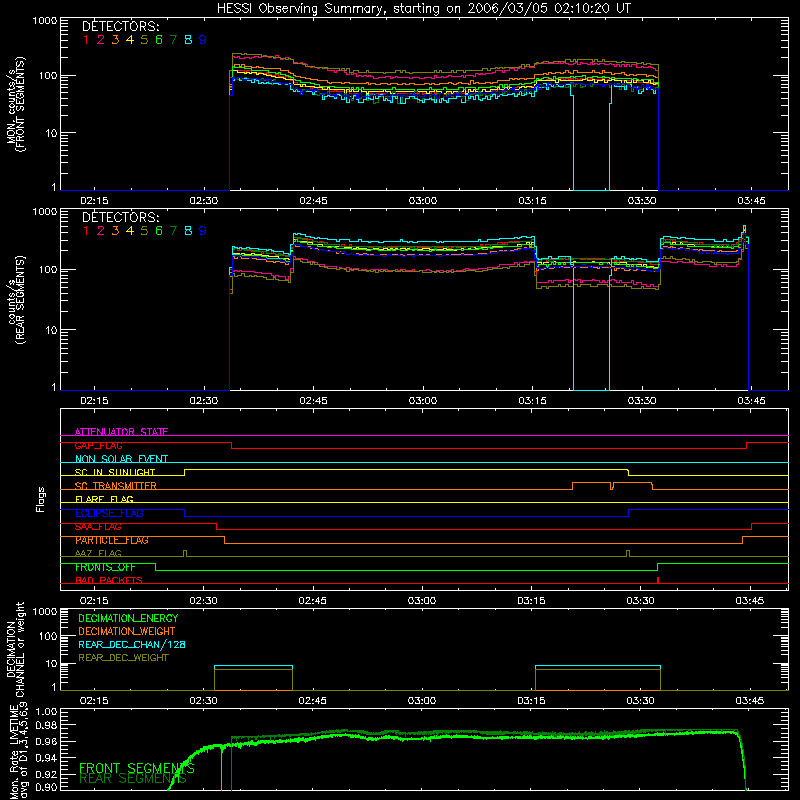
Task: Click detector 9 in front segments legend
Action: tap(203, 40)
